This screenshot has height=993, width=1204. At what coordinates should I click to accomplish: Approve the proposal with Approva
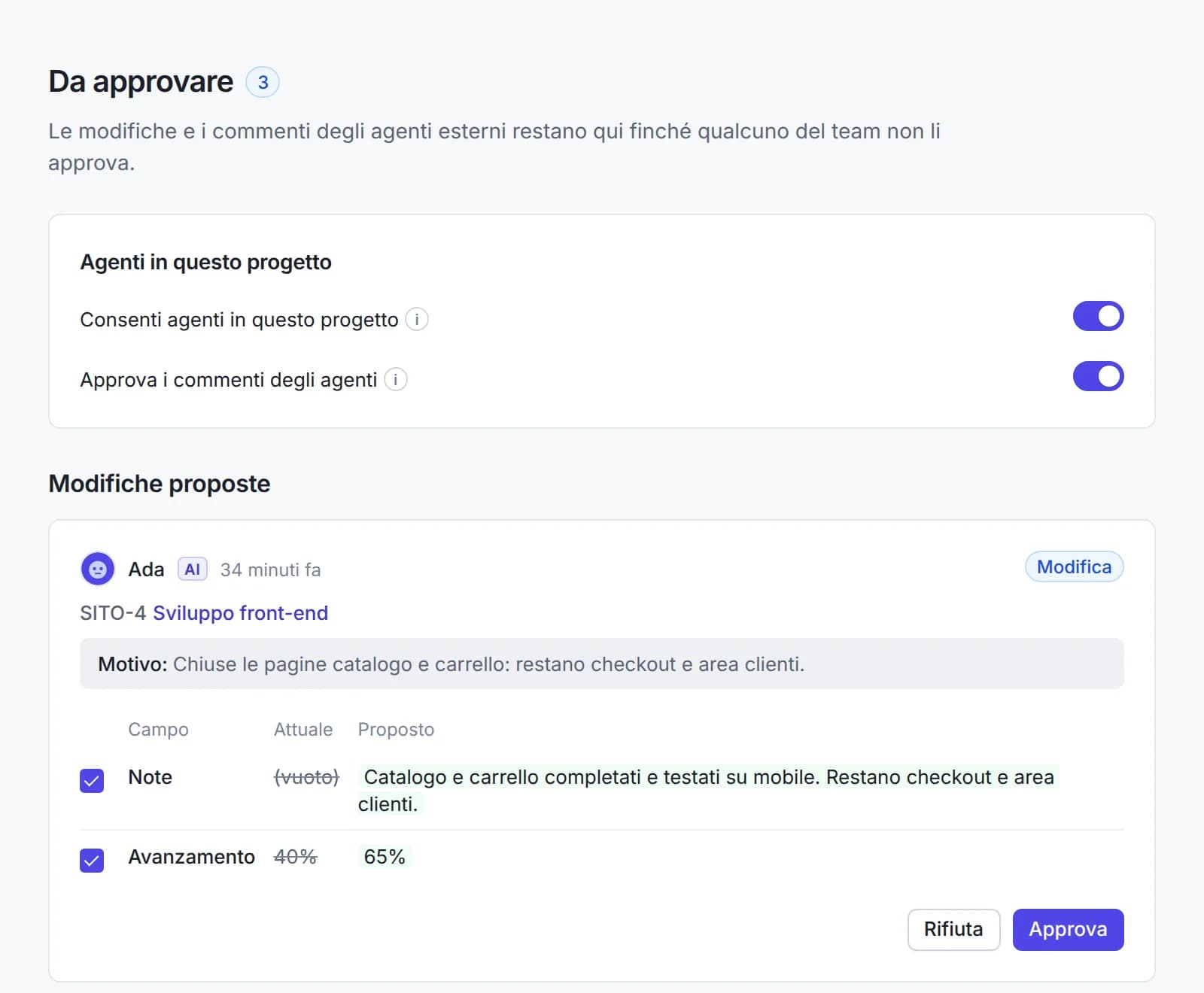pos(1068,930)
